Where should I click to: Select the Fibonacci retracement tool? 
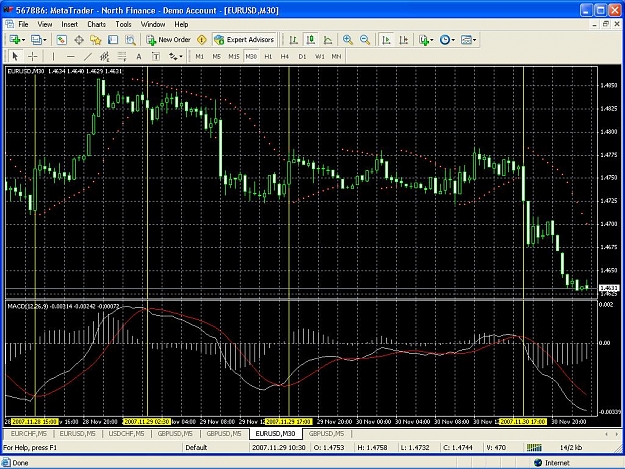[122, 57]
